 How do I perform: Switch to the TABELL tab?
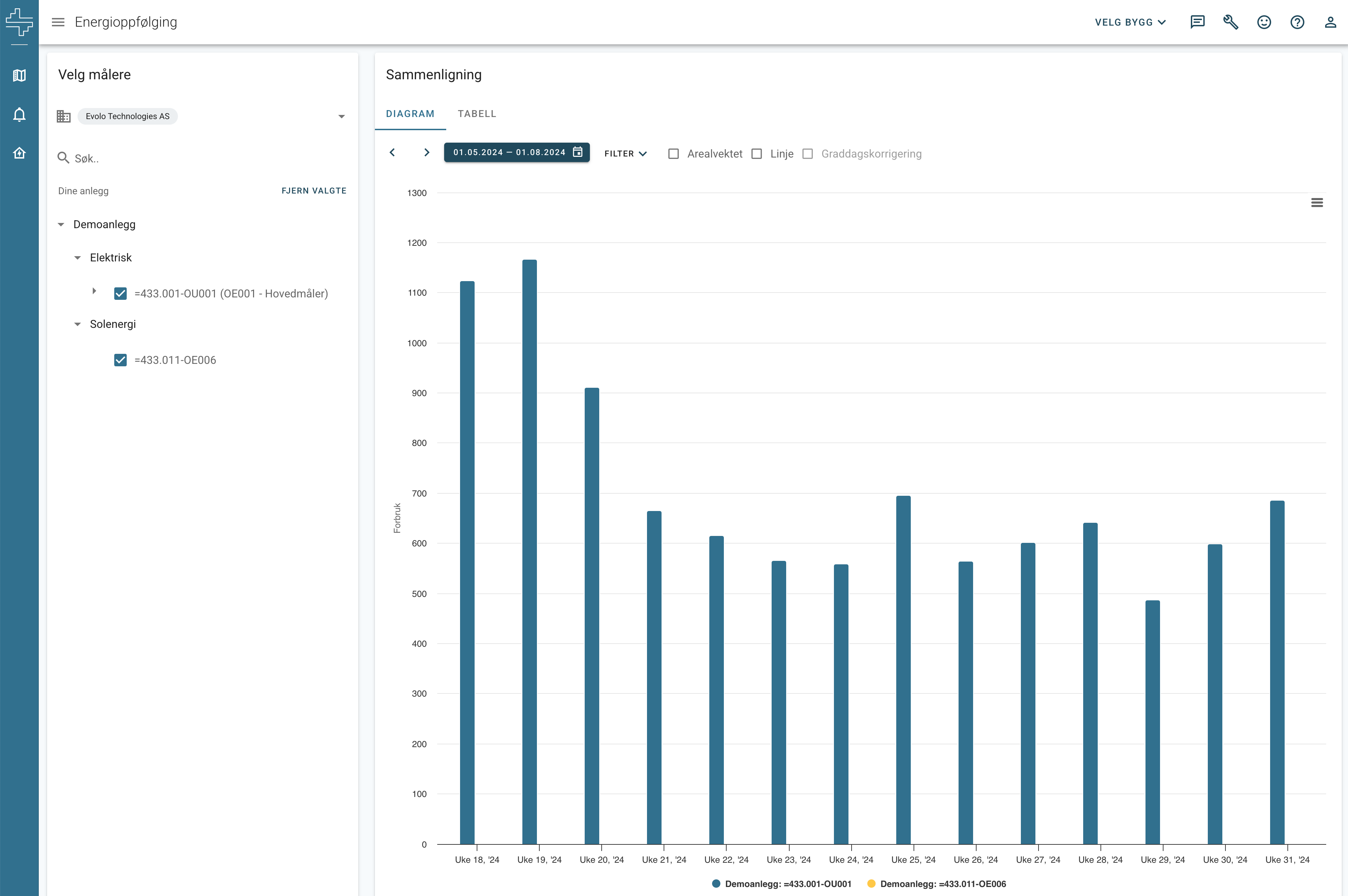pos(477,114)
